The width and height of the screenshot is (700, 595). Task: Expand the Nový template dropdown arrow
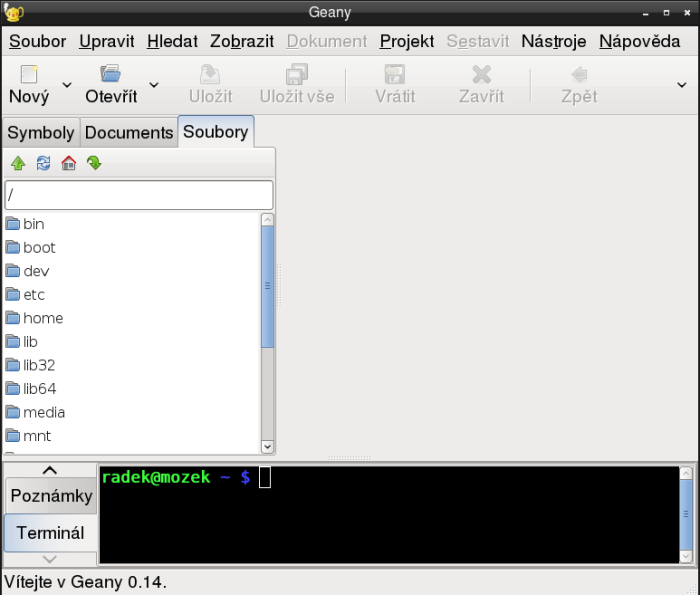click(x=67, y=85)
